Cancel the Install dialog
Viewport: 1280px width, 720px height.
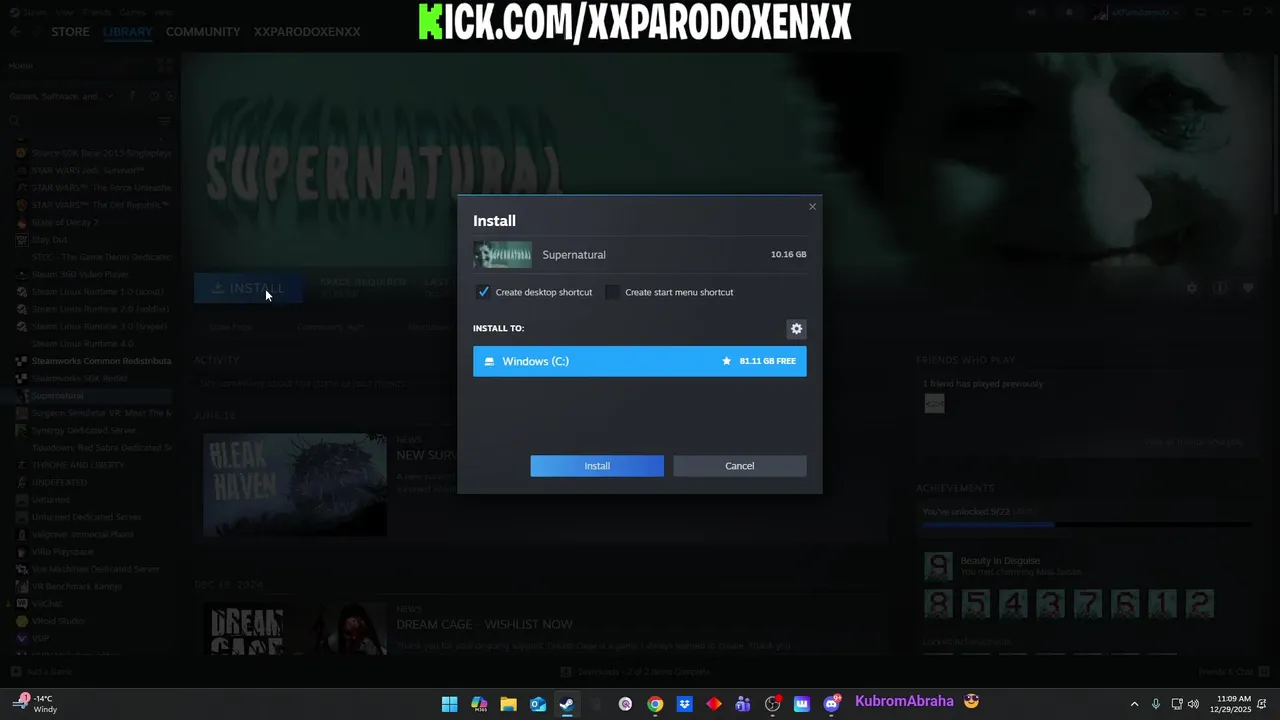click(x=740, y=466)
